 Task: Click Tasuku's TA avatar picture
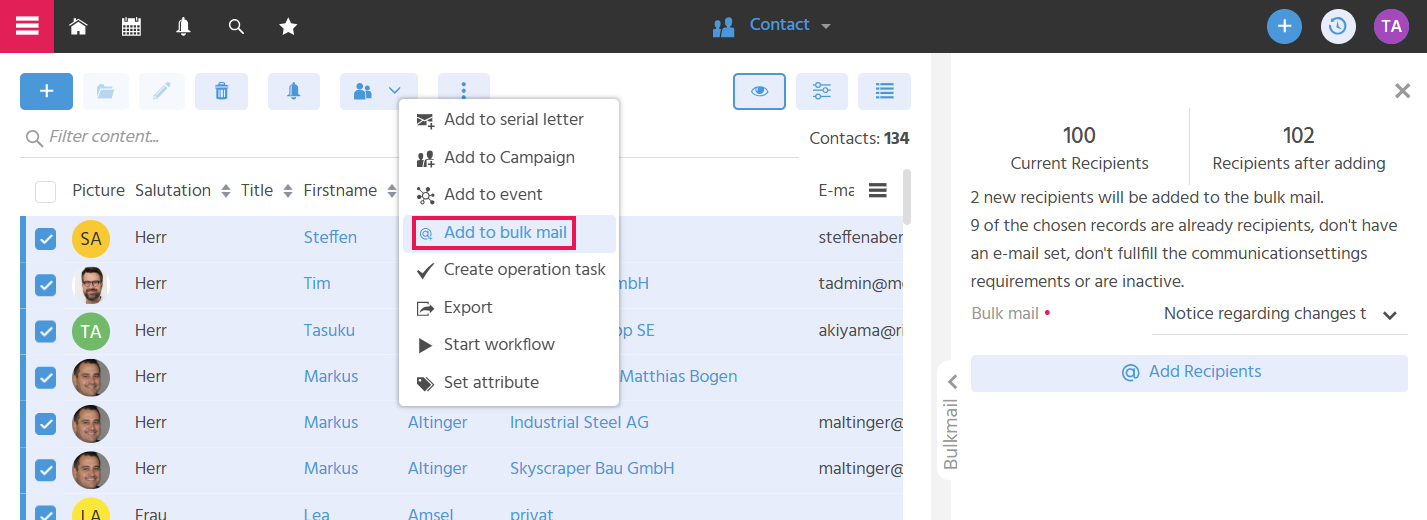91,331
